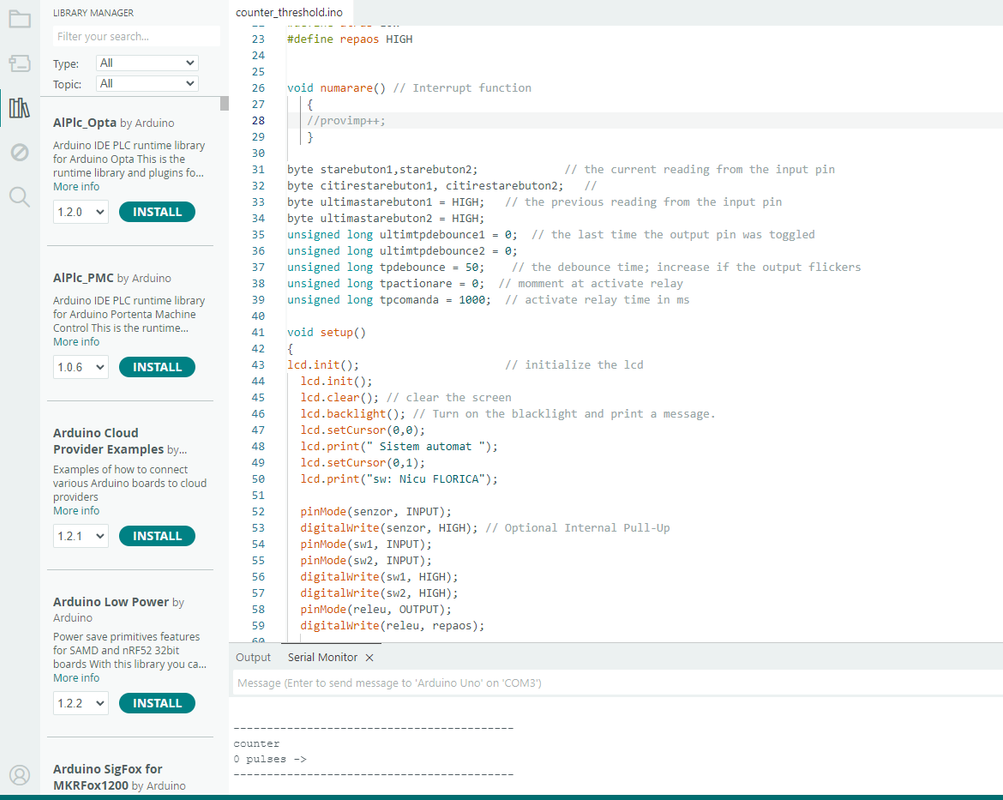Select the counter_threshold.ino editor tab
1003x800 pixels.
click(289, 12)
